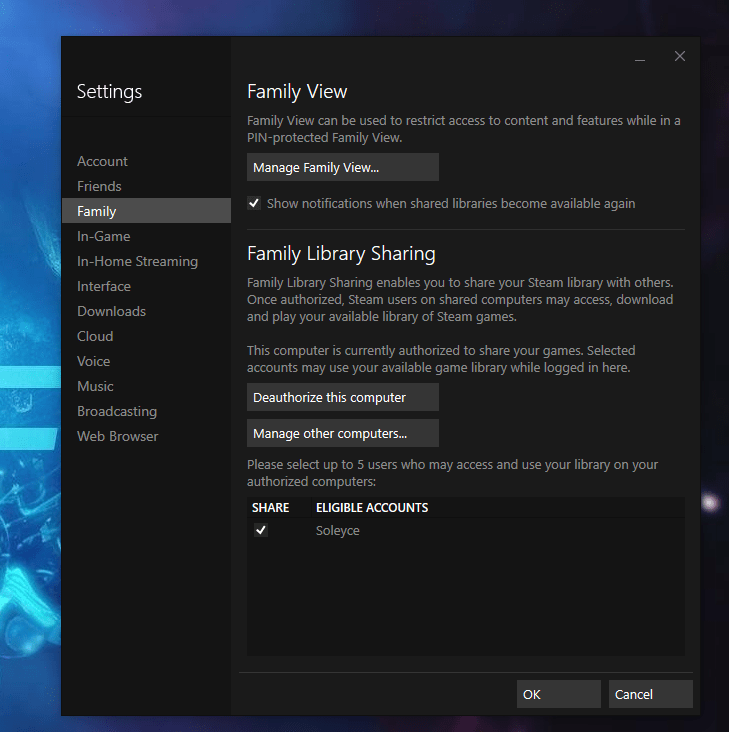The height and width of the screenshot is (732, 729).
Task: Open the Cloud settings category
Action: 95,336
